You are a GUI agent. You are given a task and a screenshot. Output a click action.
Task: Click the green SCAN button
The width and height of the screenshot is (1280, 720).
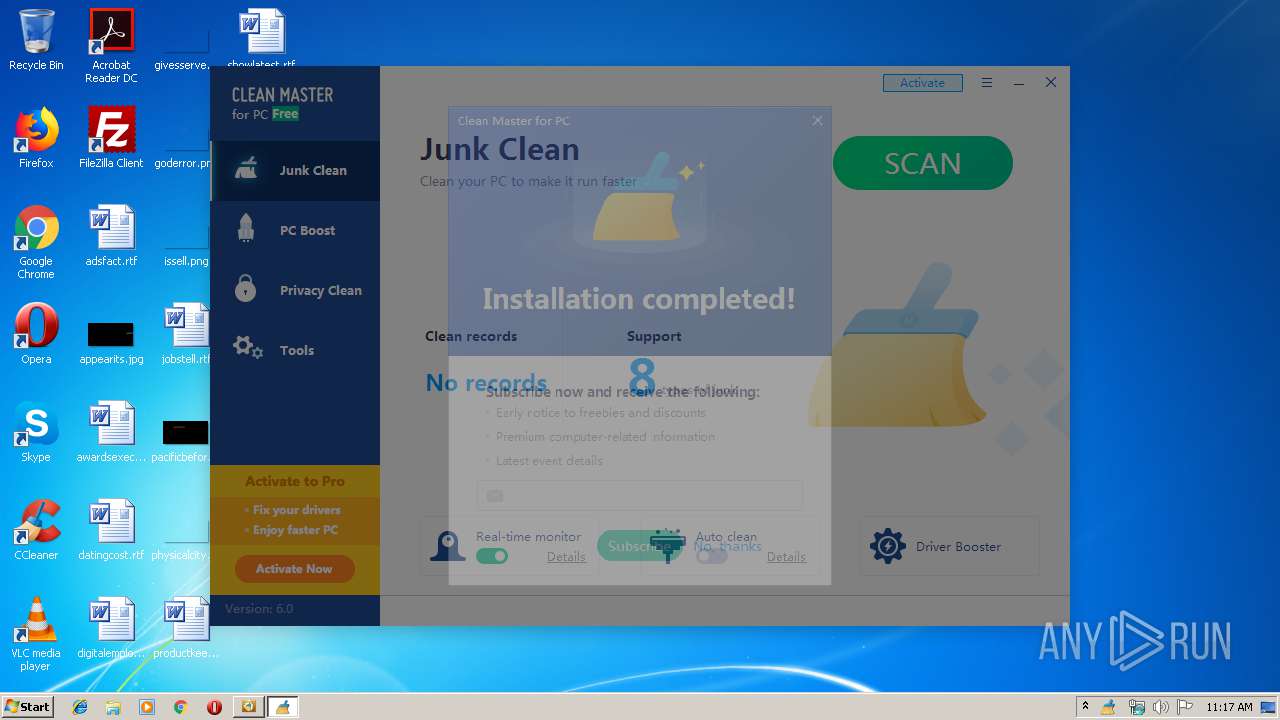coord(922,163)
